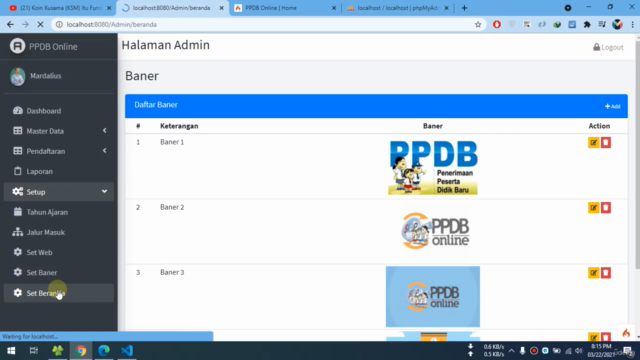Open Set Beranda page
The height and width of the screenshot is (360, 640).
(x=58, y=293)
